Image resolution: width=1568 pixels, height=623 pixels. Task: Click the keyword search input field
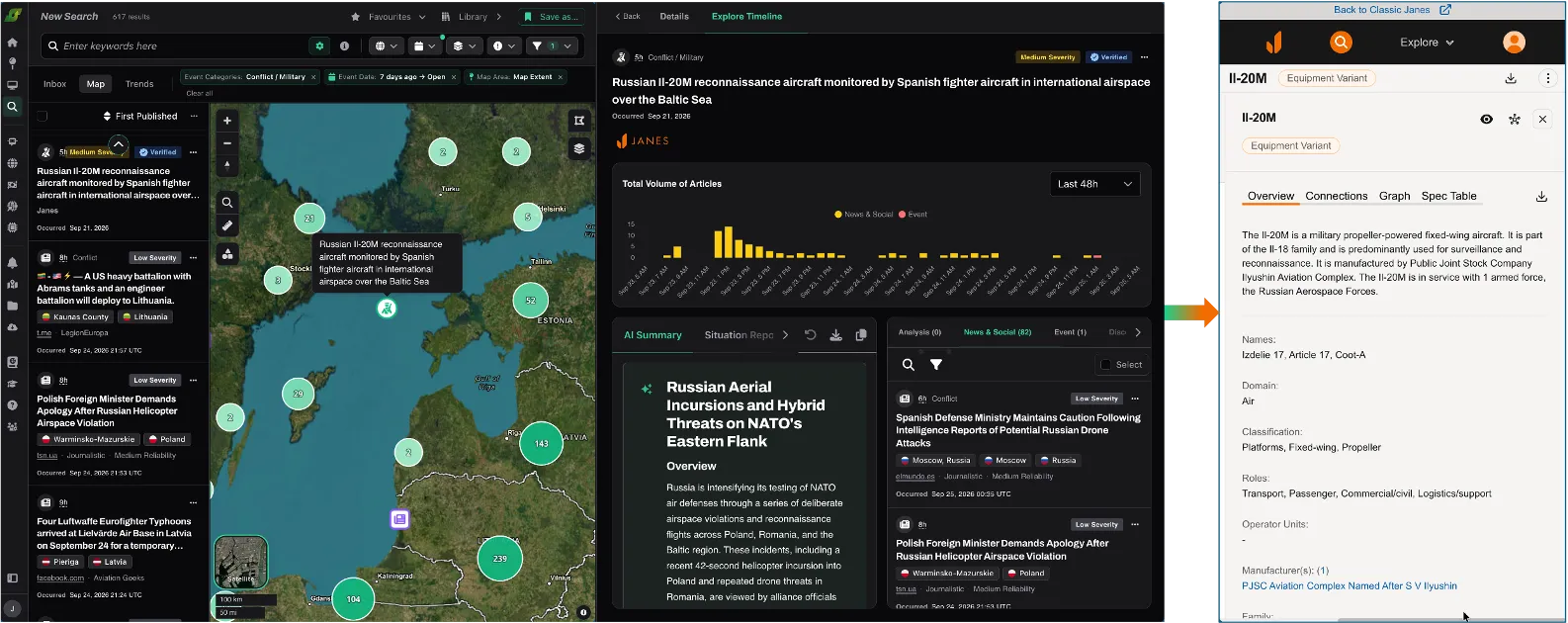click(x=183, y=45)
